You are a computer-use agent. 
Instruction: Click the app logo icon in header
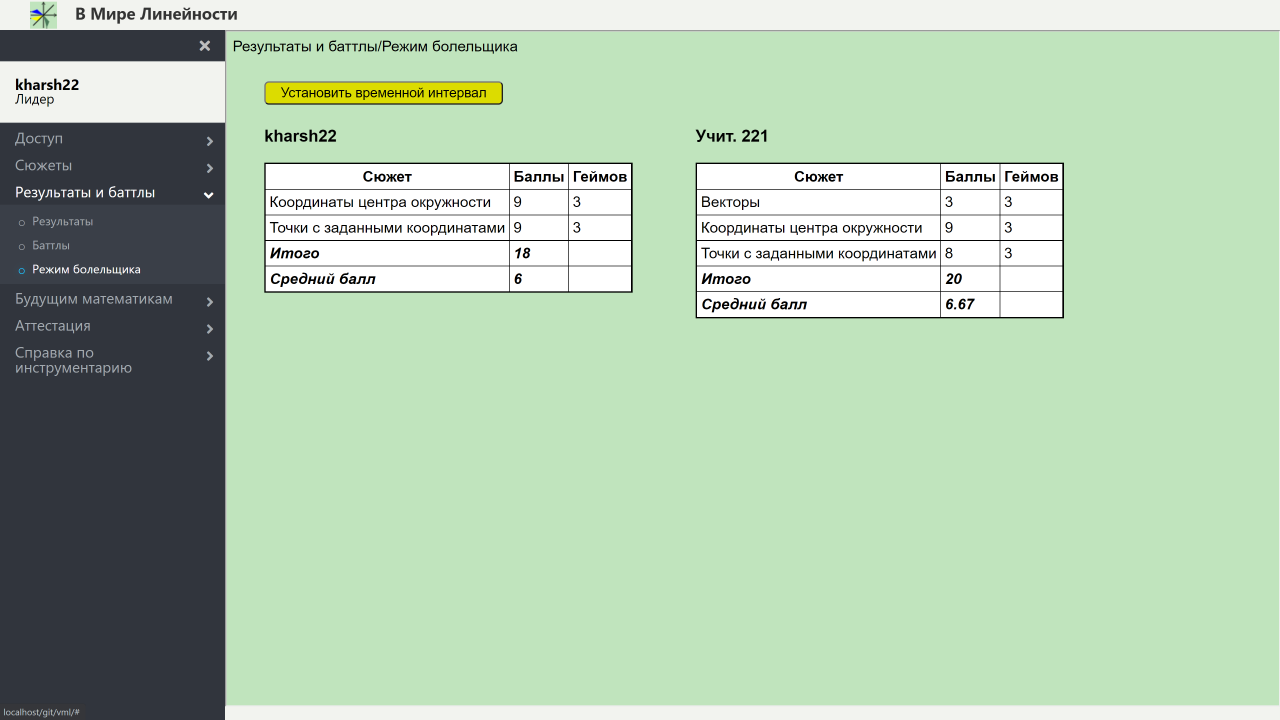pos(43,14)
